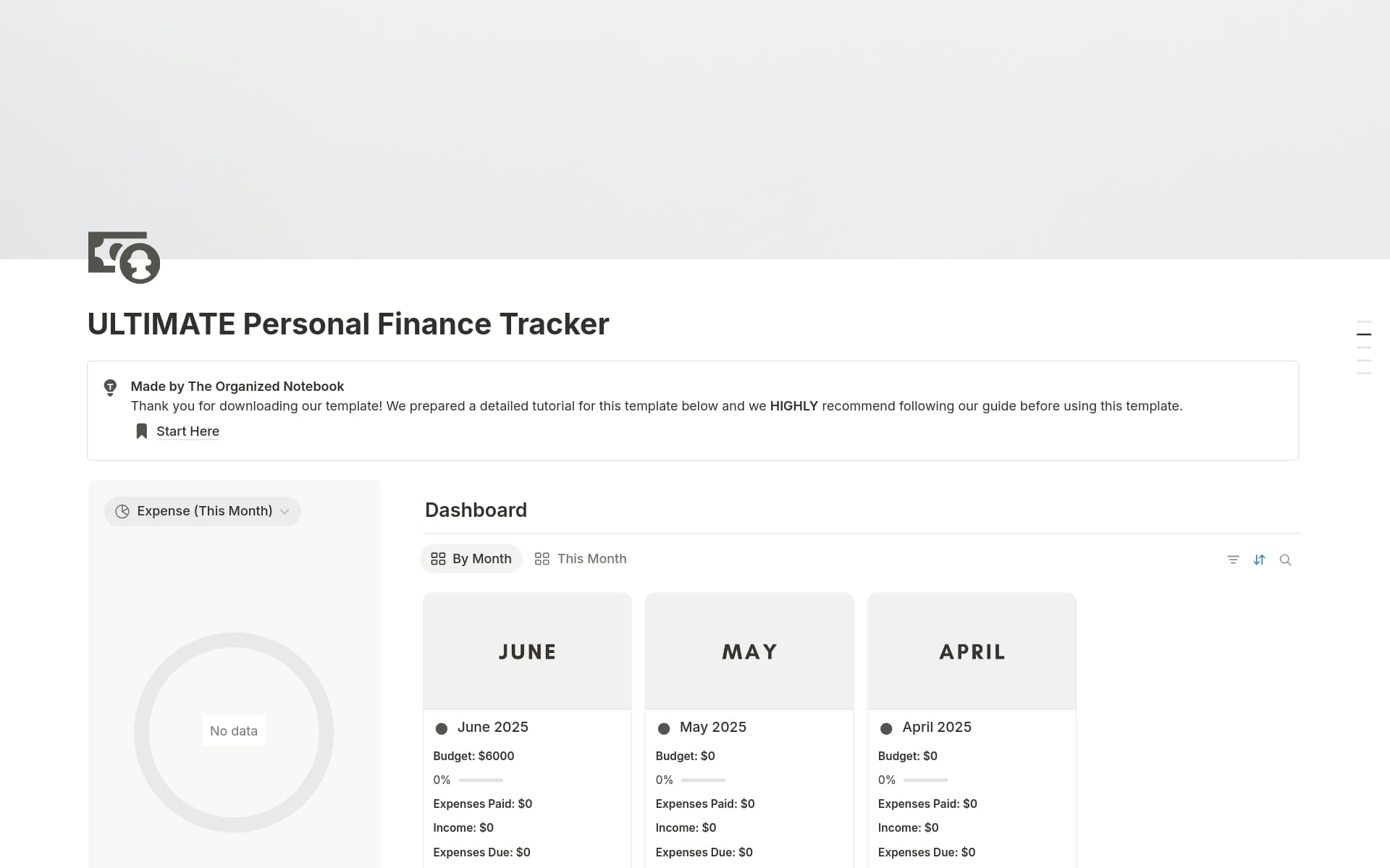This screenshot has width=1390, height=868.
Task: Open the search icon in Dashboard view
Action: (1285, 560)
